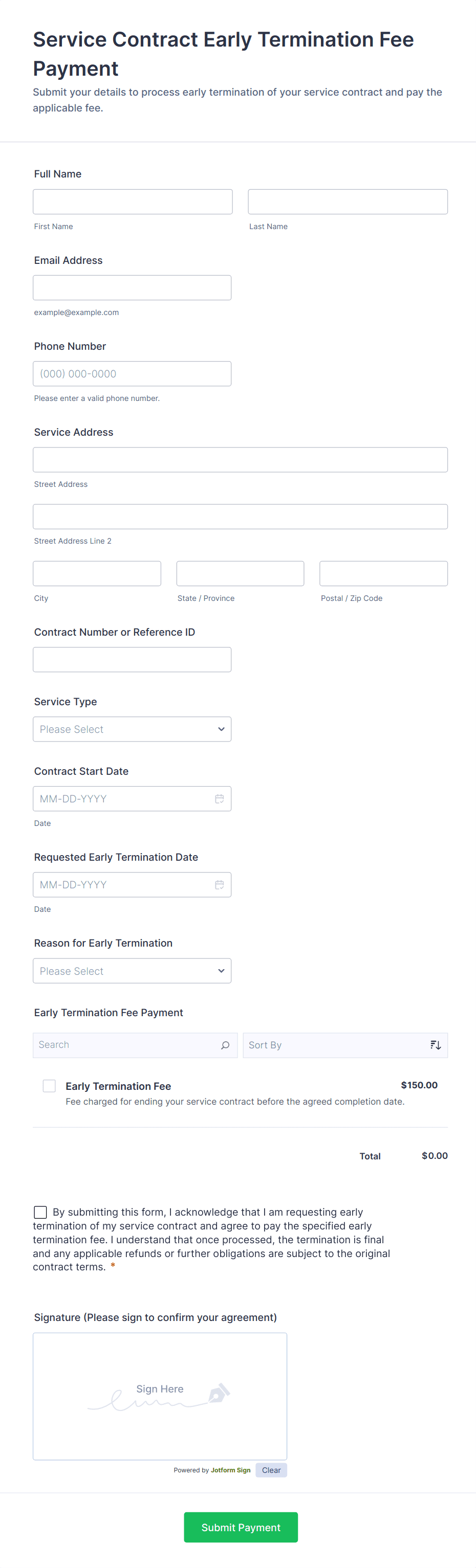Click the pen icon in signature pad
The width and height of the screenshot is (476, 1568).
tap(219, 1393)
